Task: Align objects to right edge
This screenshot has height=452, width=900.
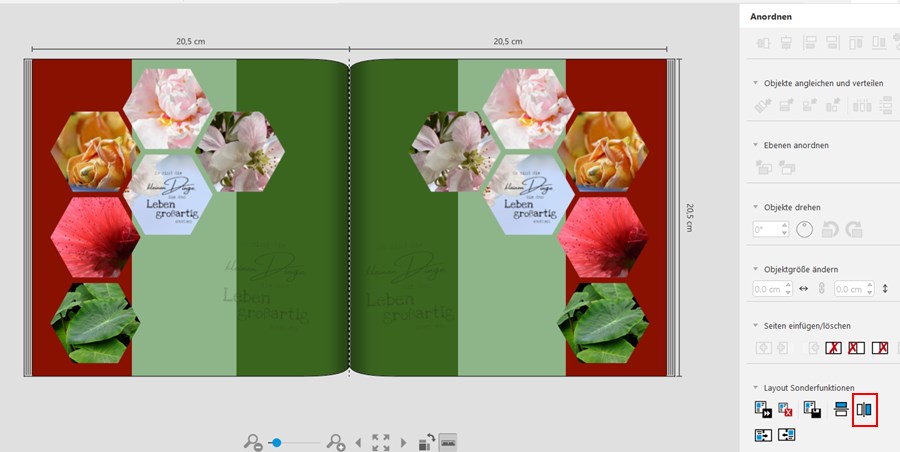Action: pyautogui.click(x=832, y=43)
